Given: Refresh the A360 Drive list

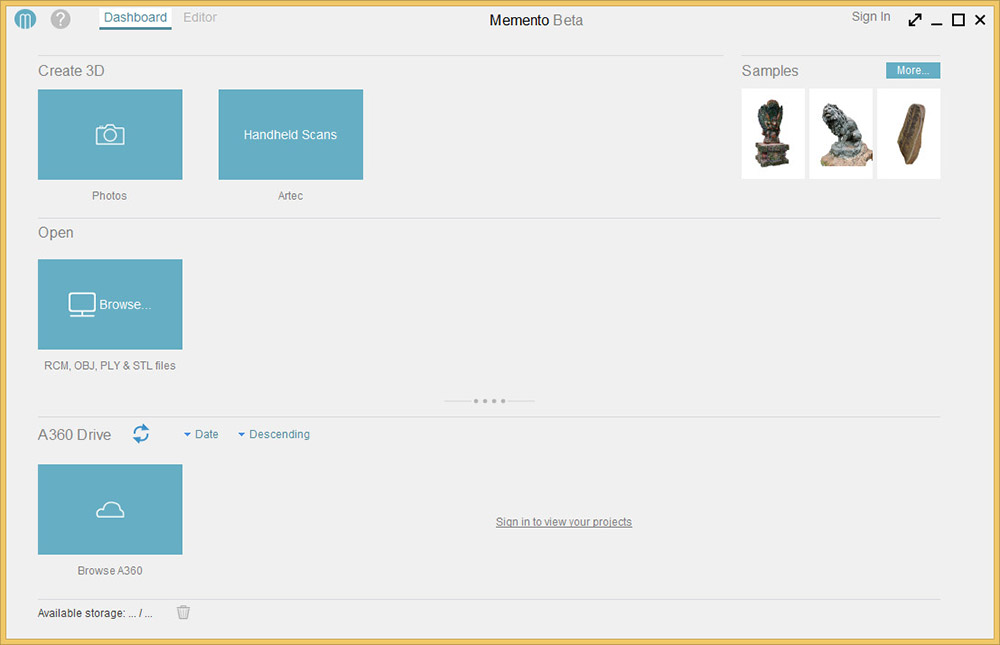Looking at the screenshot, I should click(141, 434).
